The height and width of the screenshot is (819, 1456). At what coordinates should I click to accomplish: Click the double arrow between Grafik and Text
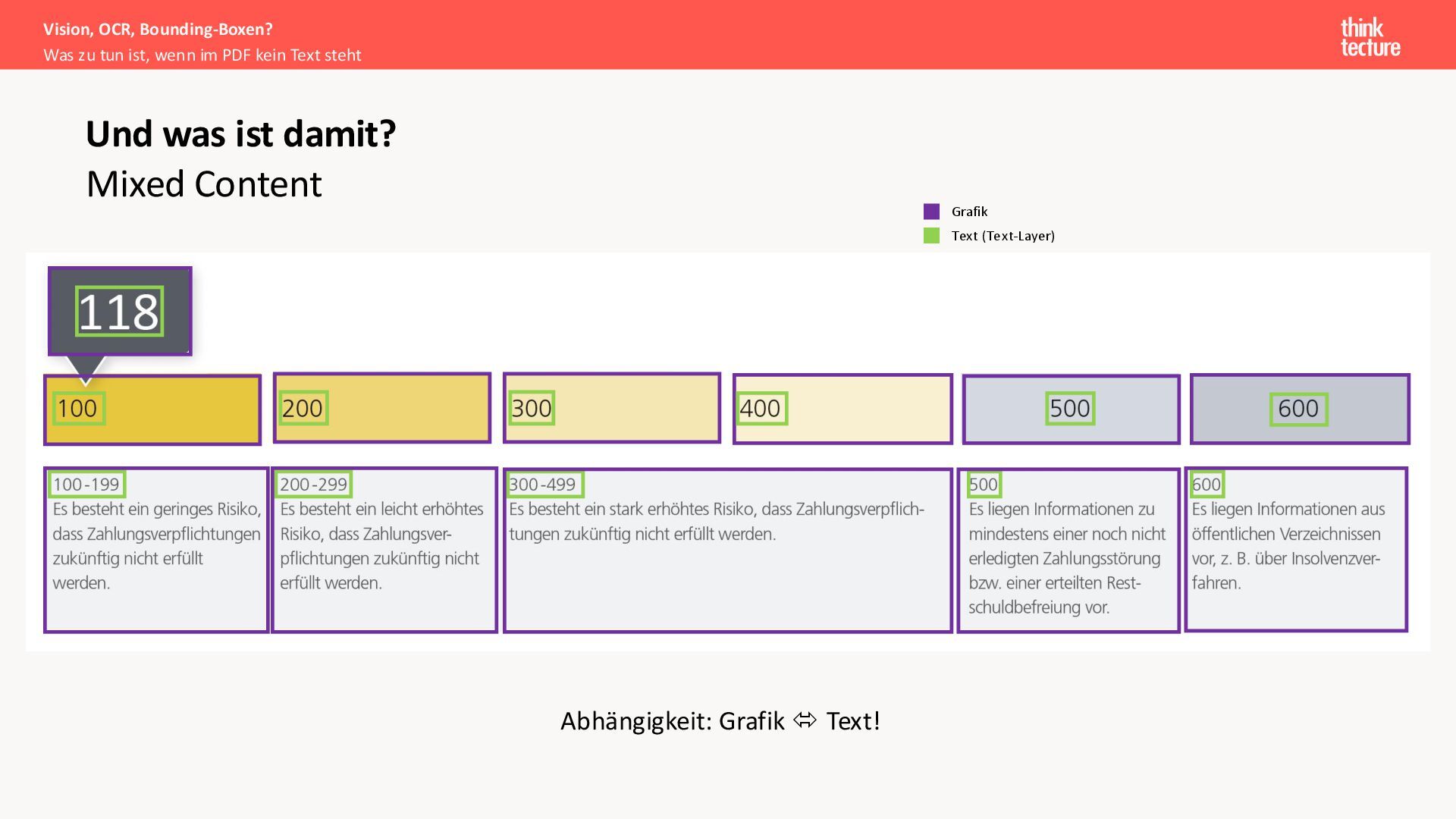point(805,720)
